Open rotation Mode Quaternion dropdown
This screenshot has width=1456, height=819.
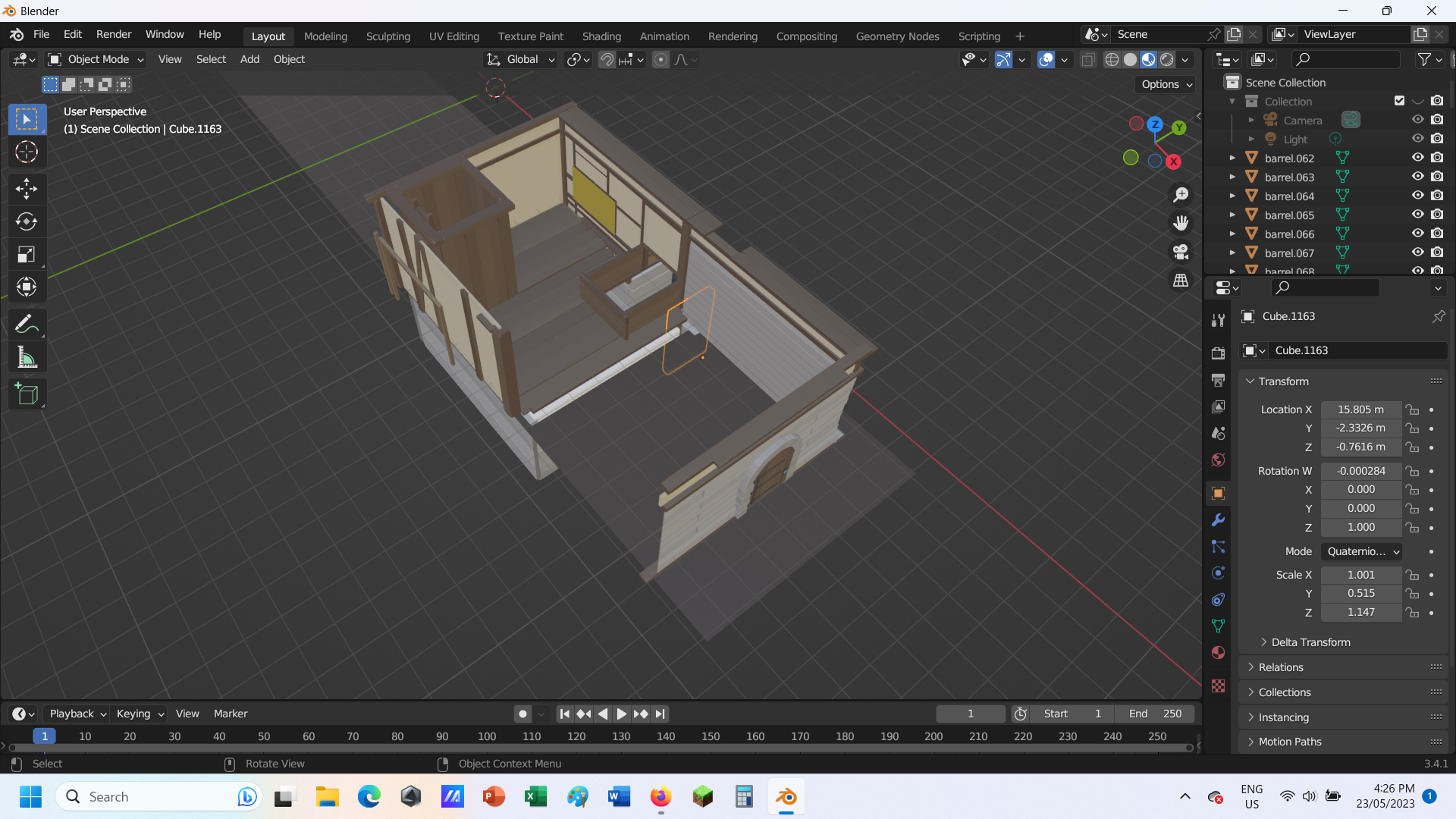coord(1361,551)
